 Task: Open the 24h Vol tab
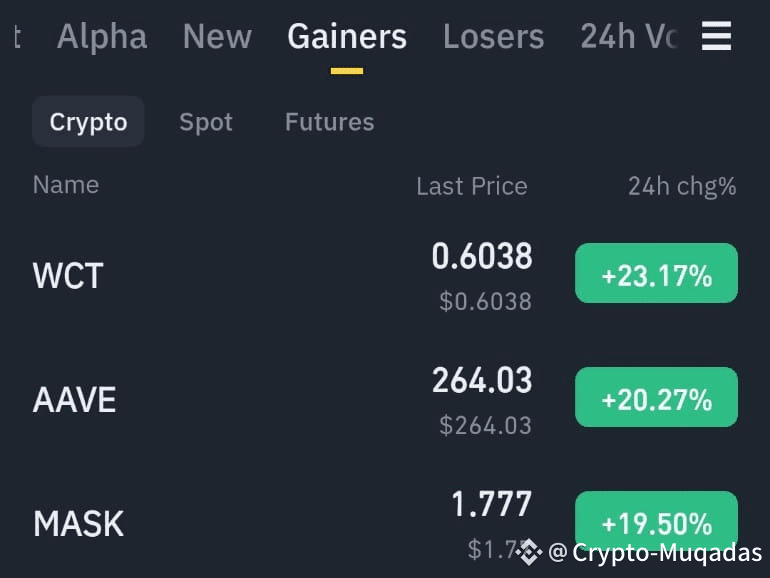629,36
